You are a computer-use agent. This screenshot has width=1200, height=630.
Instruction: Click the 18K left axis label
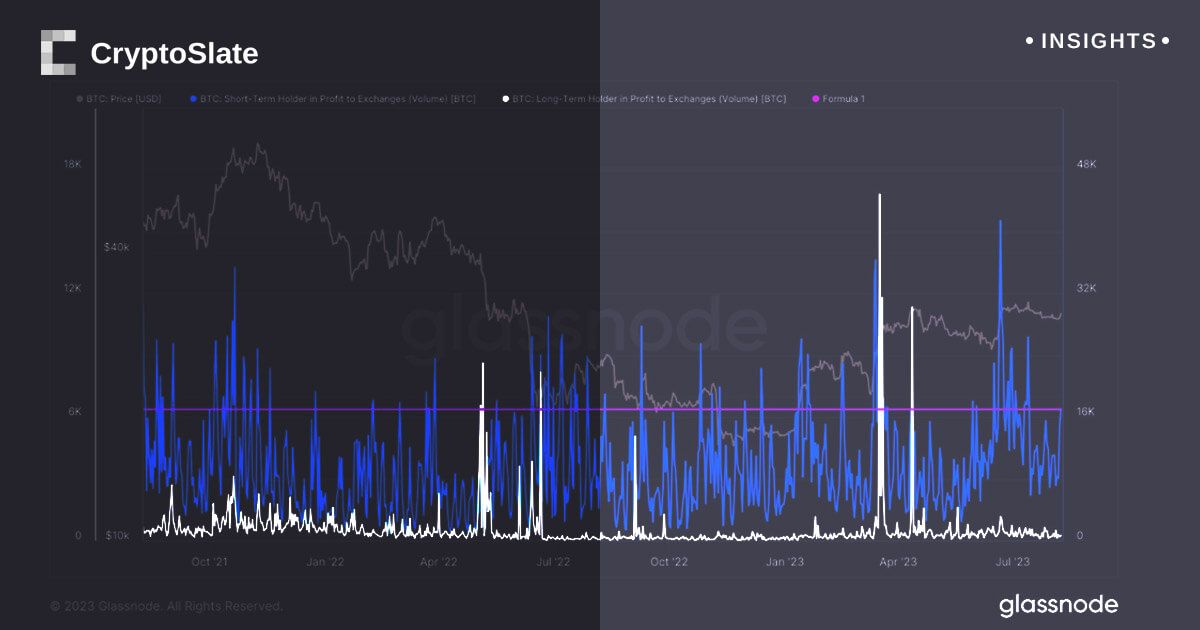click(71, 165)
